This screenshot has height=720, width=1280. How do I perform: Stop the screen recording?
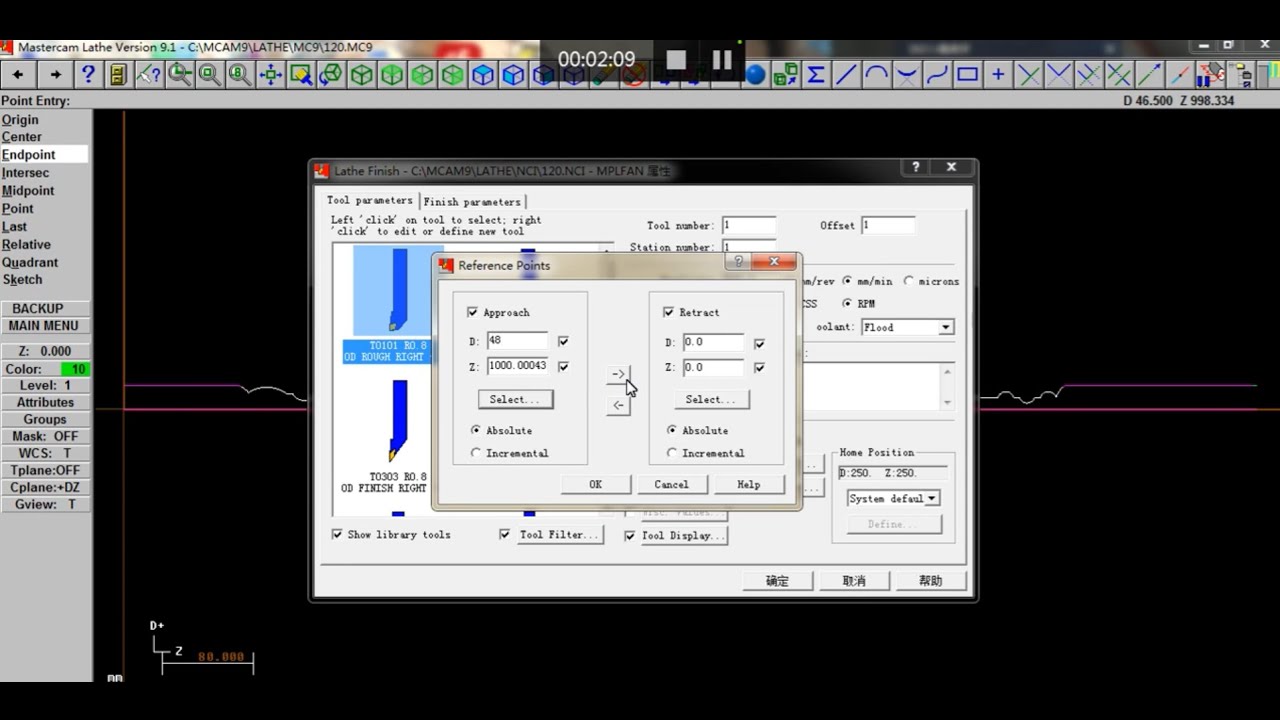pyautogui.click(x=676, y=60)
